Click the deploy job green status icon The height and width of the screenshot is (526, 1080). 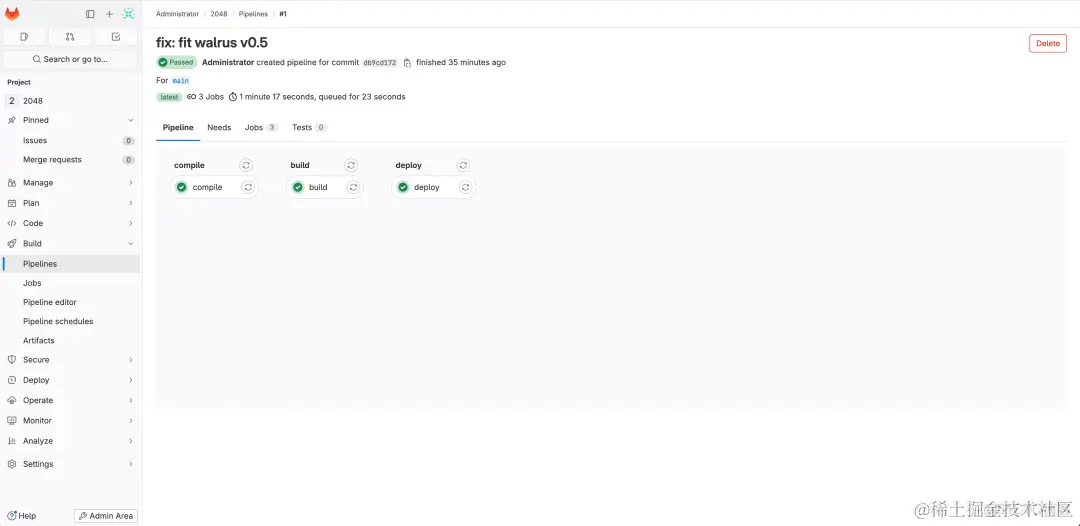pos(403,187)
